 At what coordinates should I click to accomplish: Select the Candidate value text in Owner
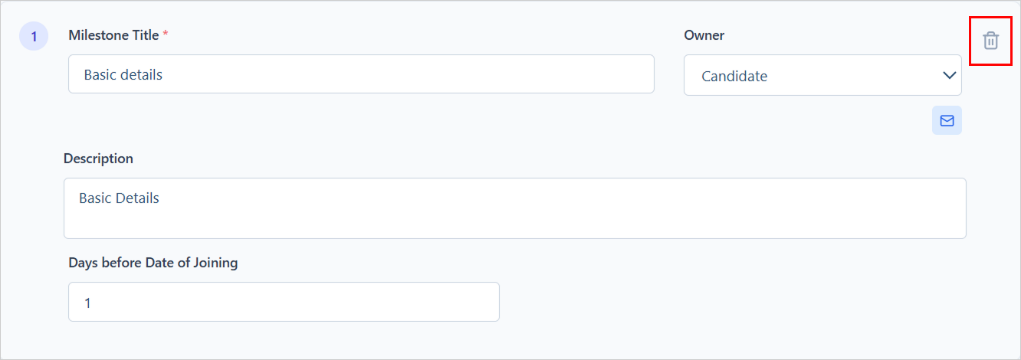tap(734, 76)
